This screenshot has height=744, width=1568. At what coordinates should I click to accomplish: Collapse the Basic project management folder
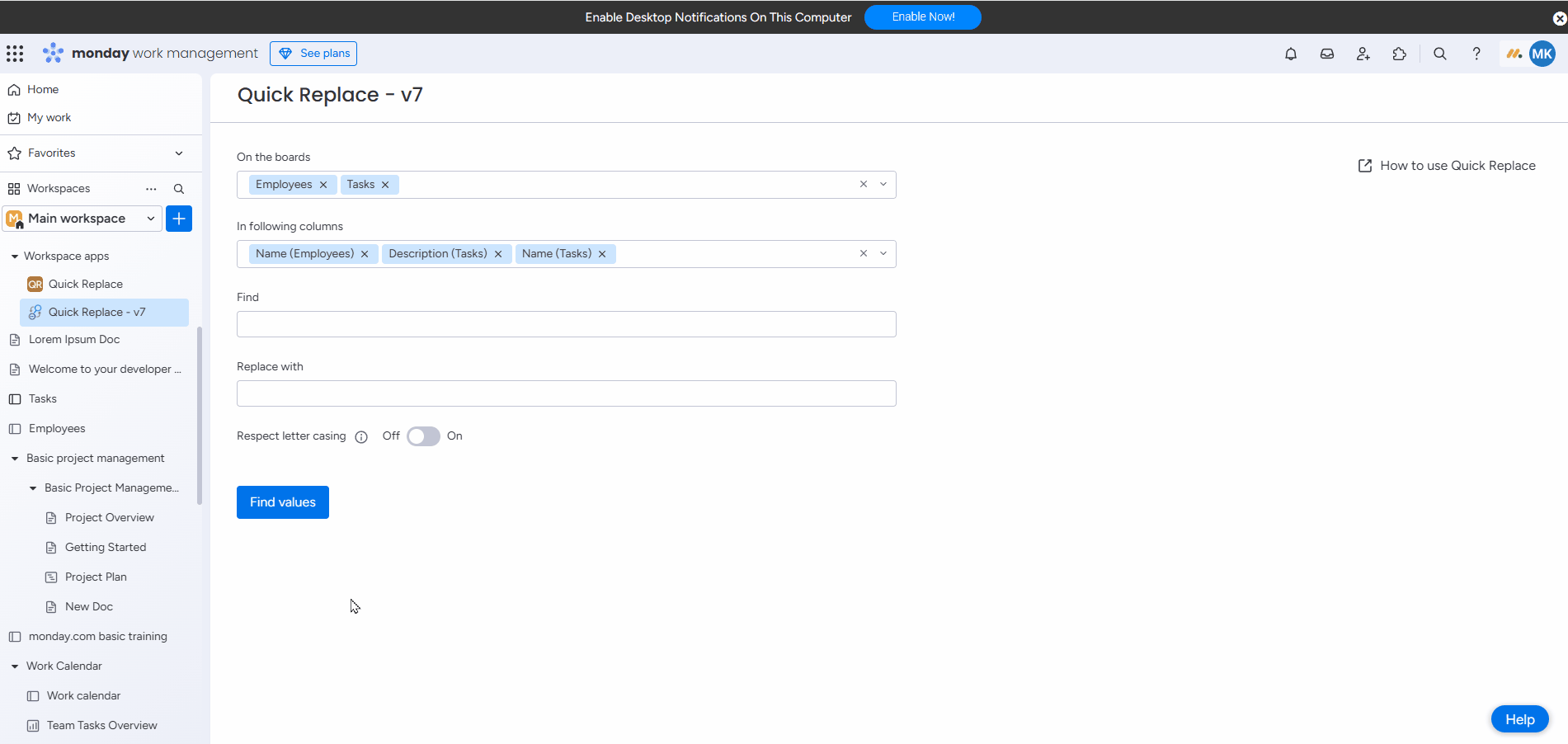[15, 459]
